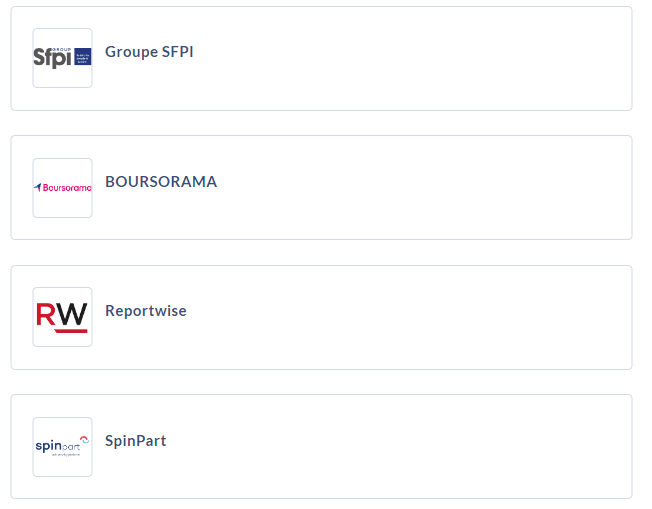Click the blue square in SFPI logo
Screen dimensions: 652x509
point(83,57)
